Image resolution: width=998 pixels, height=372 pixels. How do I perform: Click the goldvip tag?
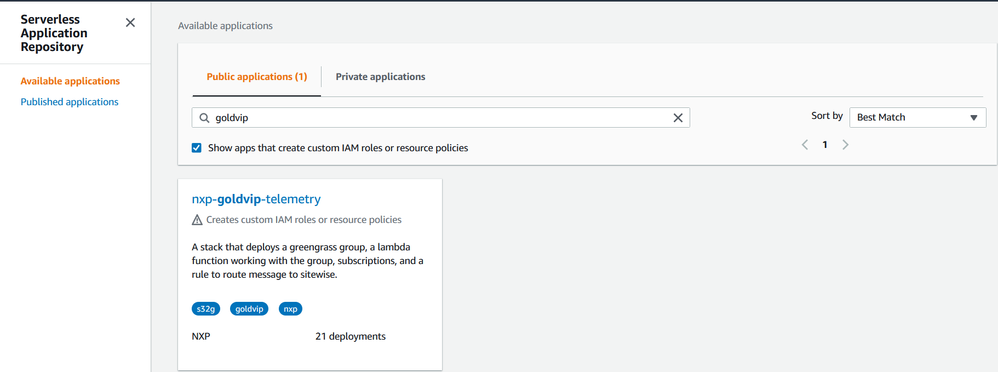coord(250,309)
